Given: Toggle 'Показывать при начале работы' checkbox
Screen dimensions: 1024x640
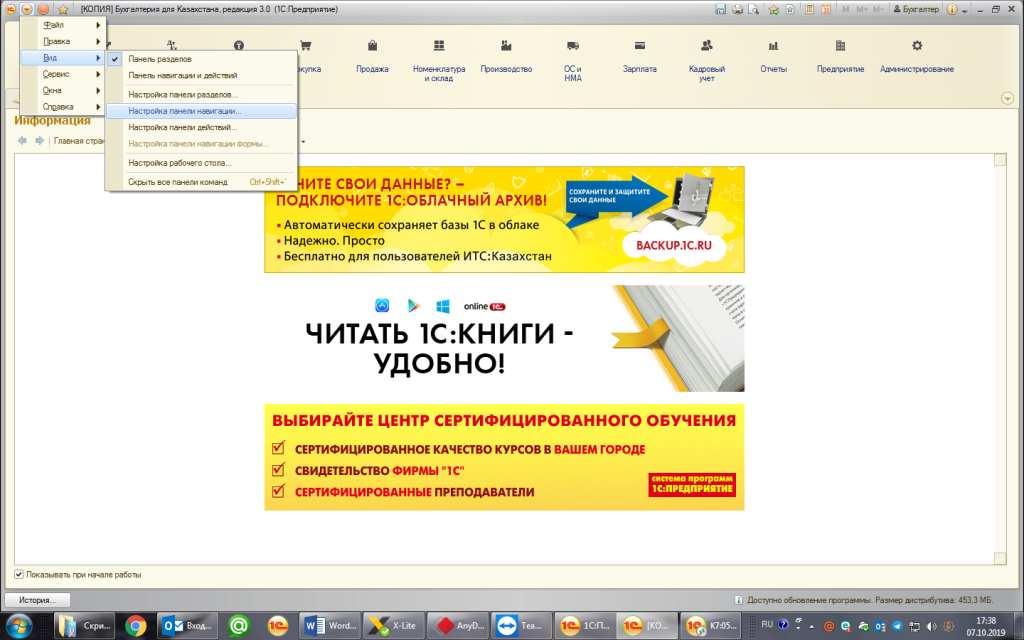Looking at the screenshot, I should tap(19, 575).
